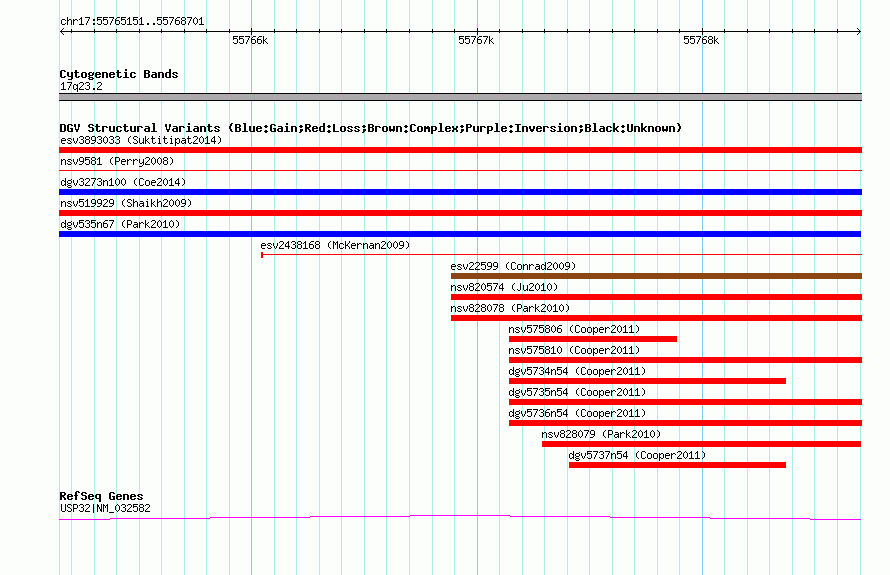Select the red bar under dgv5734n54
The height and width of the screenshot is (575, 890).
[x=647, y=381]
